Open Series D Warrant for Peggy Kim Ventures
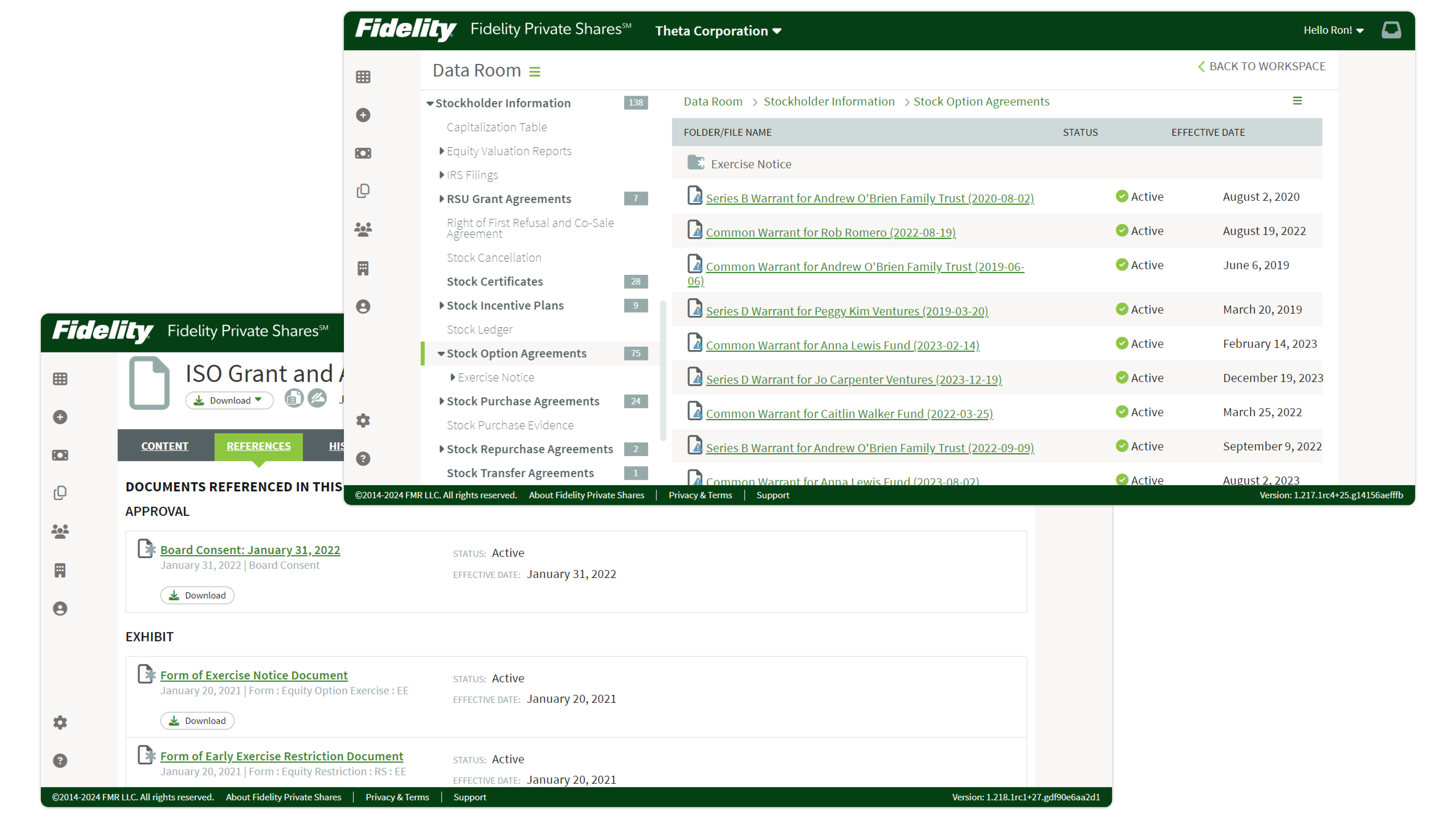Viewport: 1456px width, 819px height. pos(847,311)
